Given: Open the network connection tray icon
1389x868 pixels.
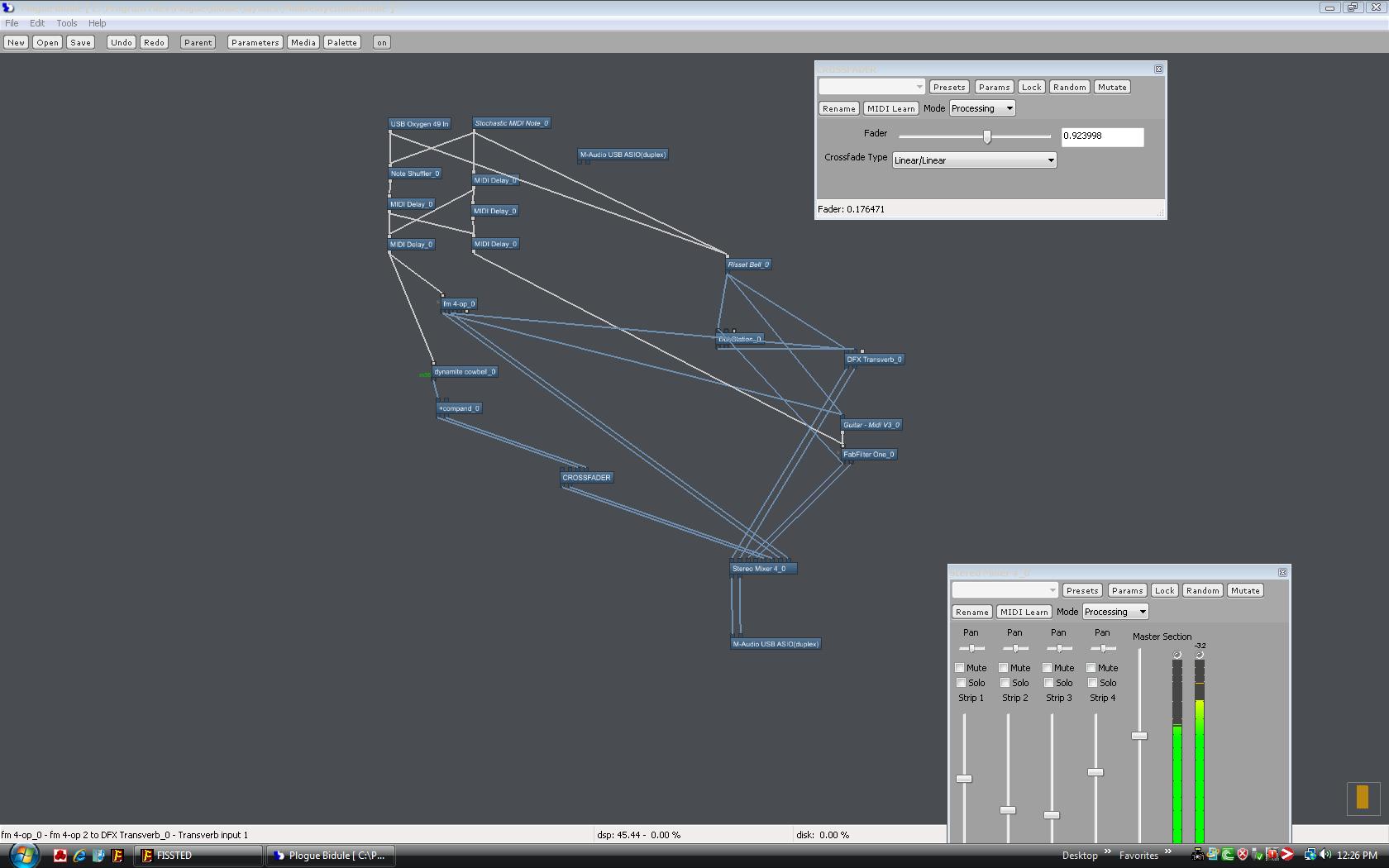Looking at the screenshot, I should coord(1310,855).
